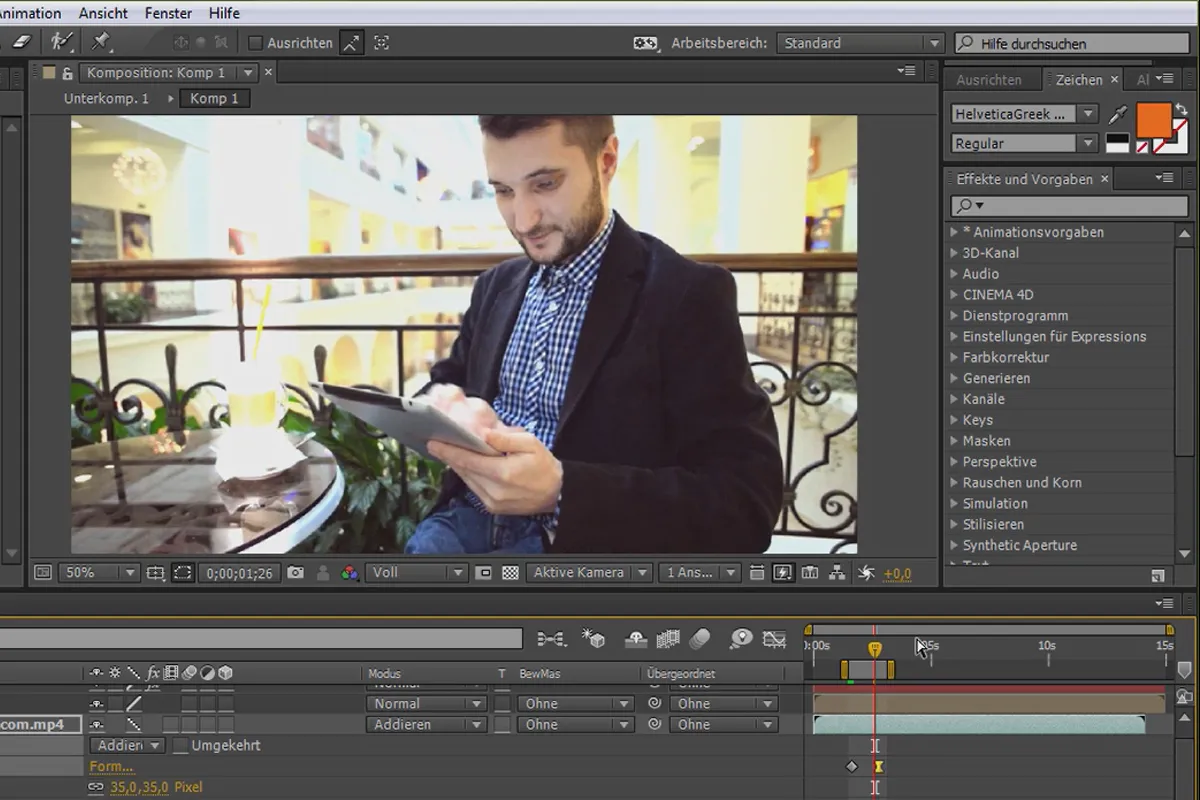Toggle transparency grid in viewer
1200x800 pixels.
510,573
